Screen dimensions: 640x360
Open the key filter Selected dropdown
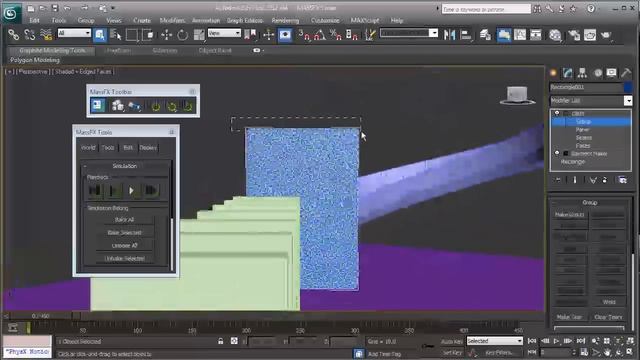point(494,341)
